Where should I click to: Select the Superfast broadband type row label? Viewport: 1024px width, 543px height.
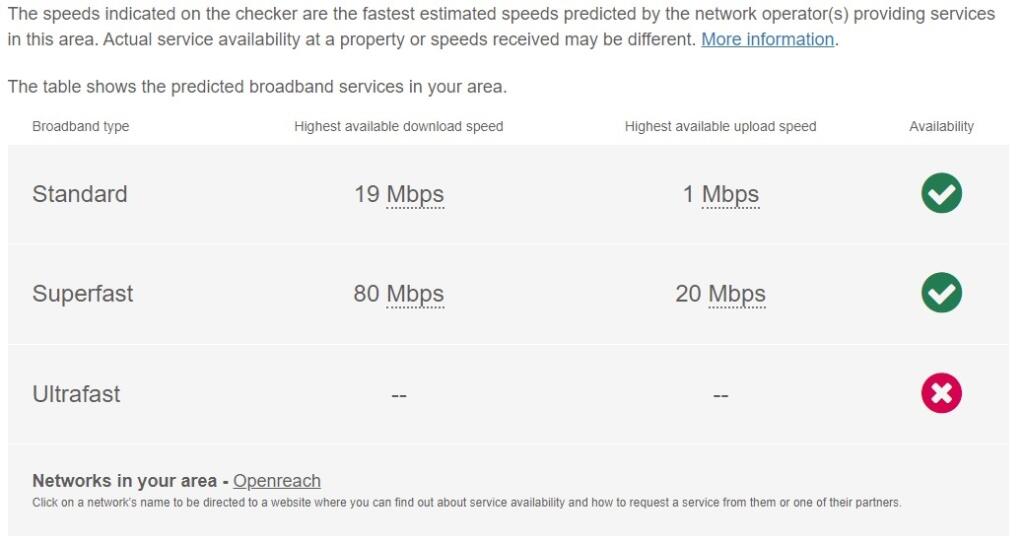tap(83, 293)
